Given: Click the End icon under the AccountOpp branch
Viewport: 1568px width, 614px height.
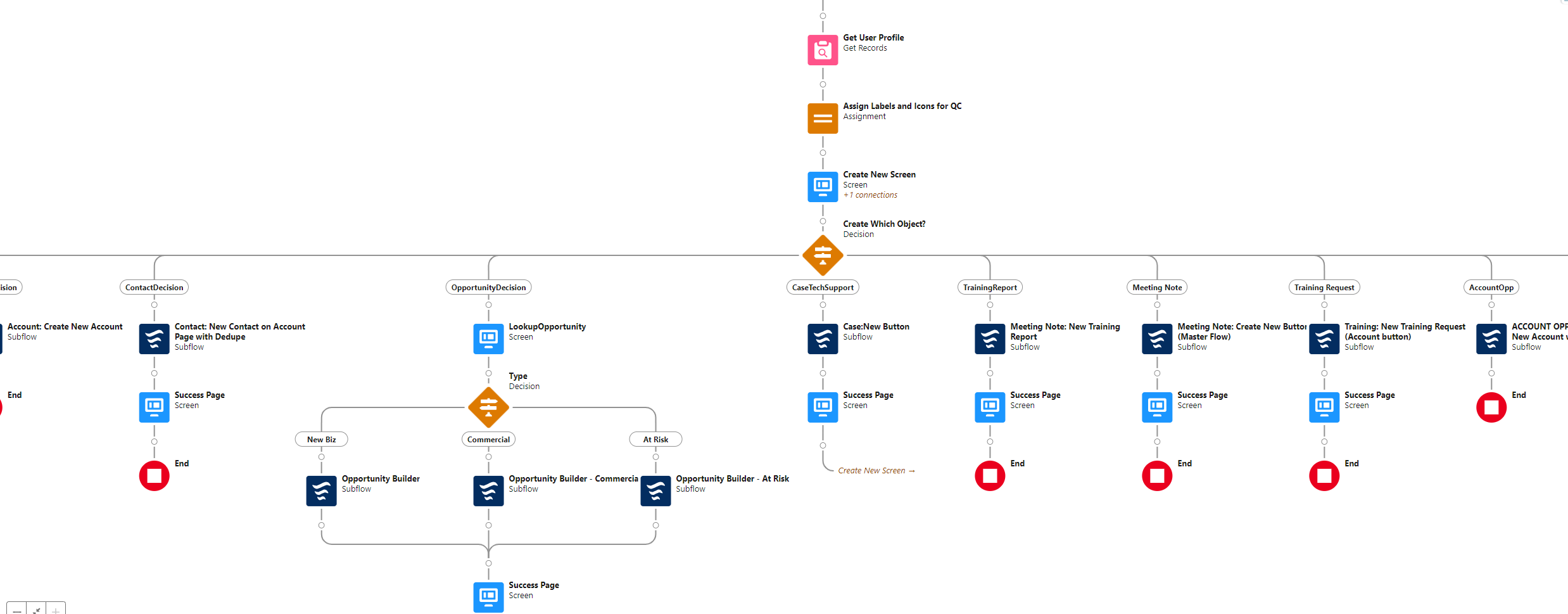Looking at the screenshot, I should point(1491,407).
